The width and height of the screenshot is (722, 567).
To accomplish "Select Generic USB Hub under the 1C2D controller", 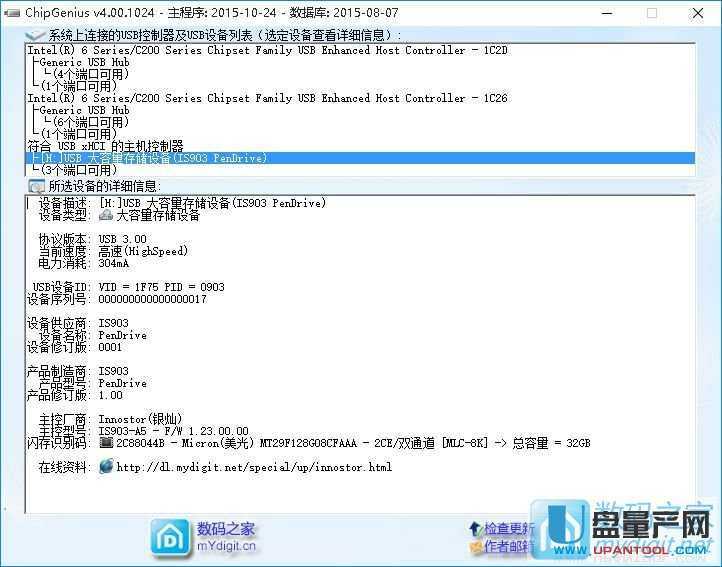I will [x=84, y=62].
